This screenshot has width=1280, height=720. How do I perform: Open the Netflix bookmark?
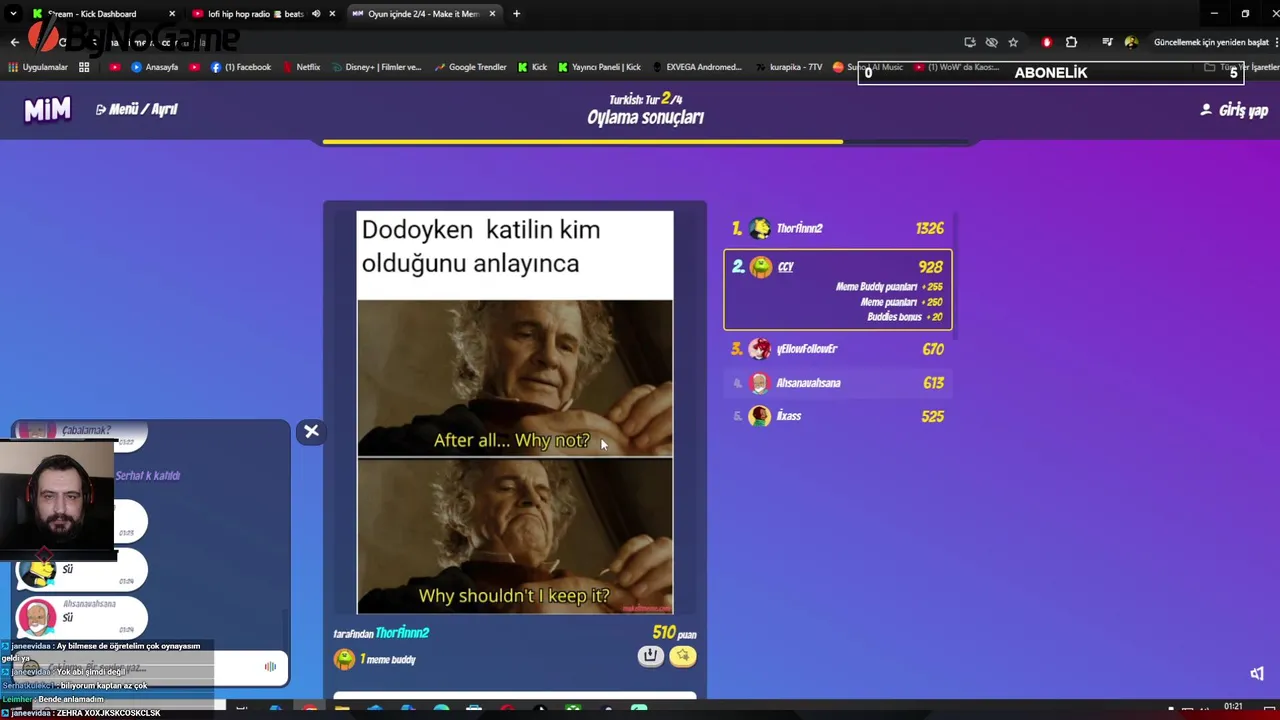pos(301,67)
